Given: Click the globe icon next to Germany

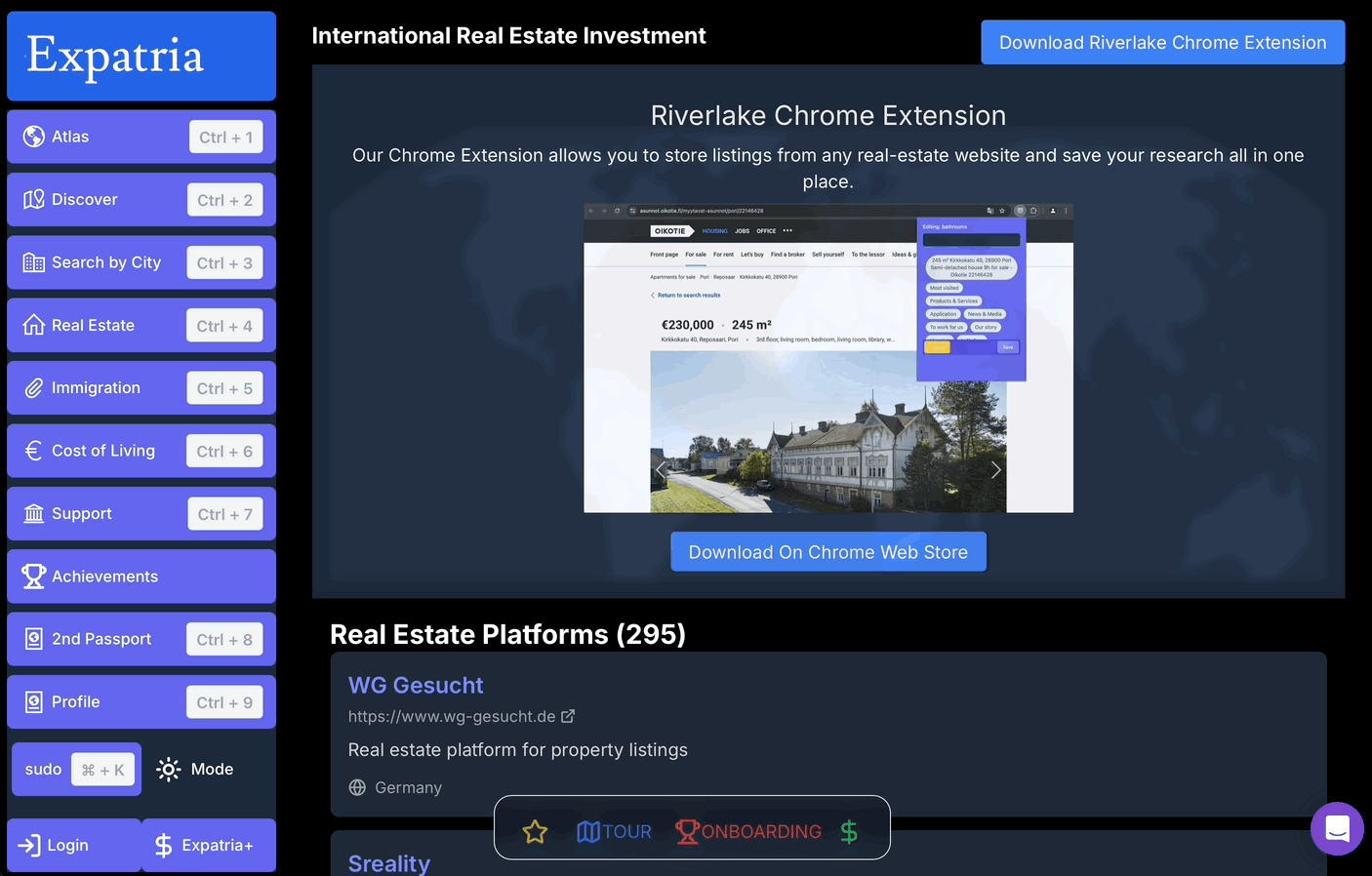Looking at the screenshot, I should 357,787.
